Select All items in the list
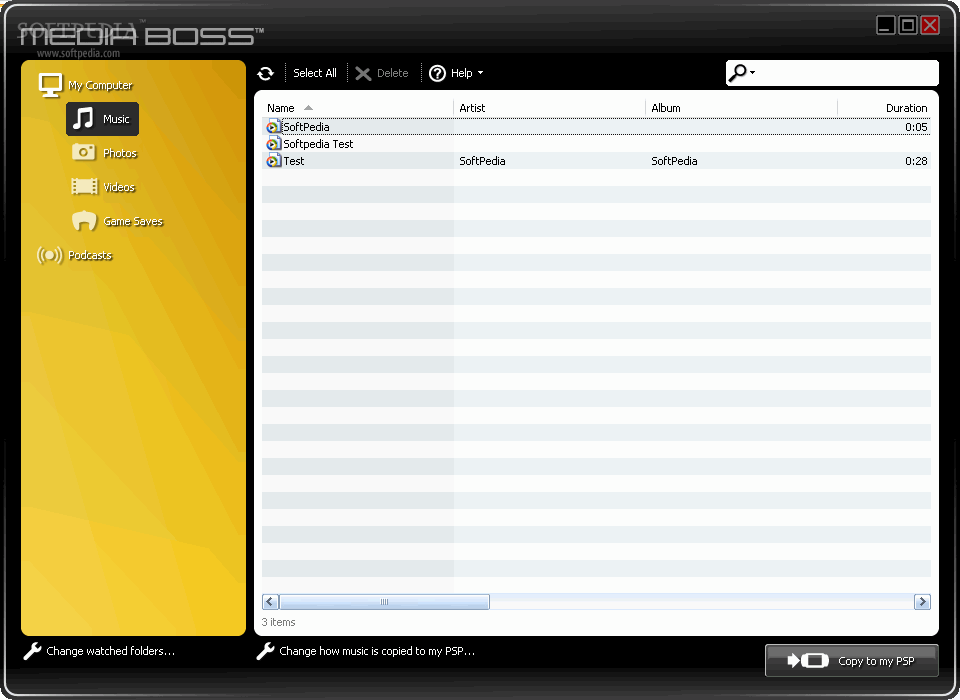This screenshot has height=700, width=960. click(315, 73)
